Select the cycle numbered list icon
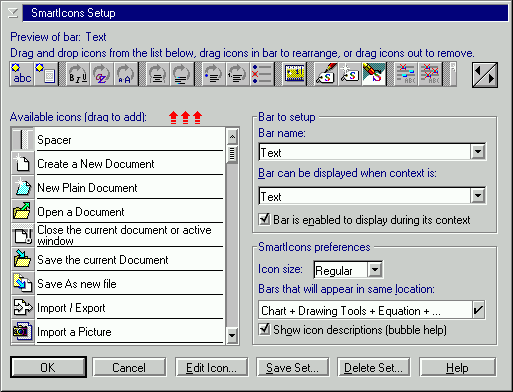 [x=237, y=74]
